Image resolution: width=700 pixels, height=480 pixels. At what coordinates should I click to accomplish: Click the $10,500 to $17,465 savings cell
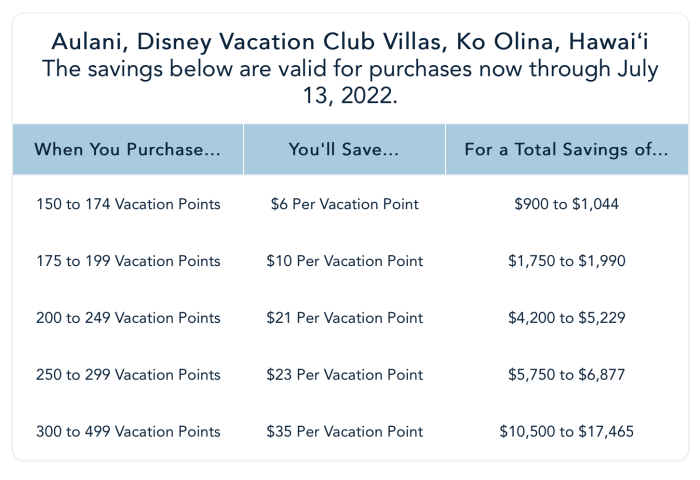567,431
